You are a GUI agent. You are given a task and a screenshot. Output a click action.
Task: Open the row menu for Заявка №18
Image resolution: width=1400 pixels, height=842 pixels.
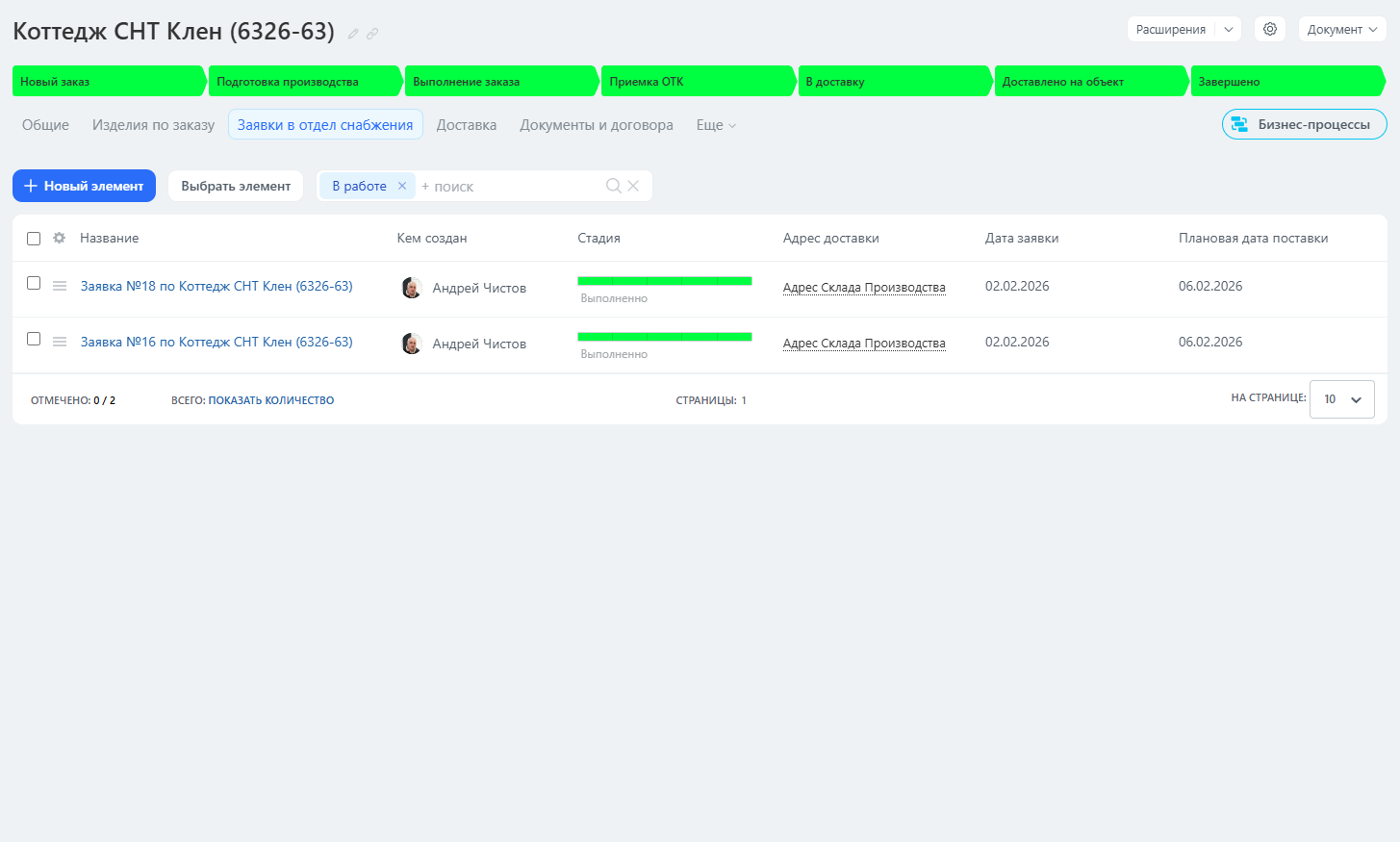[x=60, y=286]
